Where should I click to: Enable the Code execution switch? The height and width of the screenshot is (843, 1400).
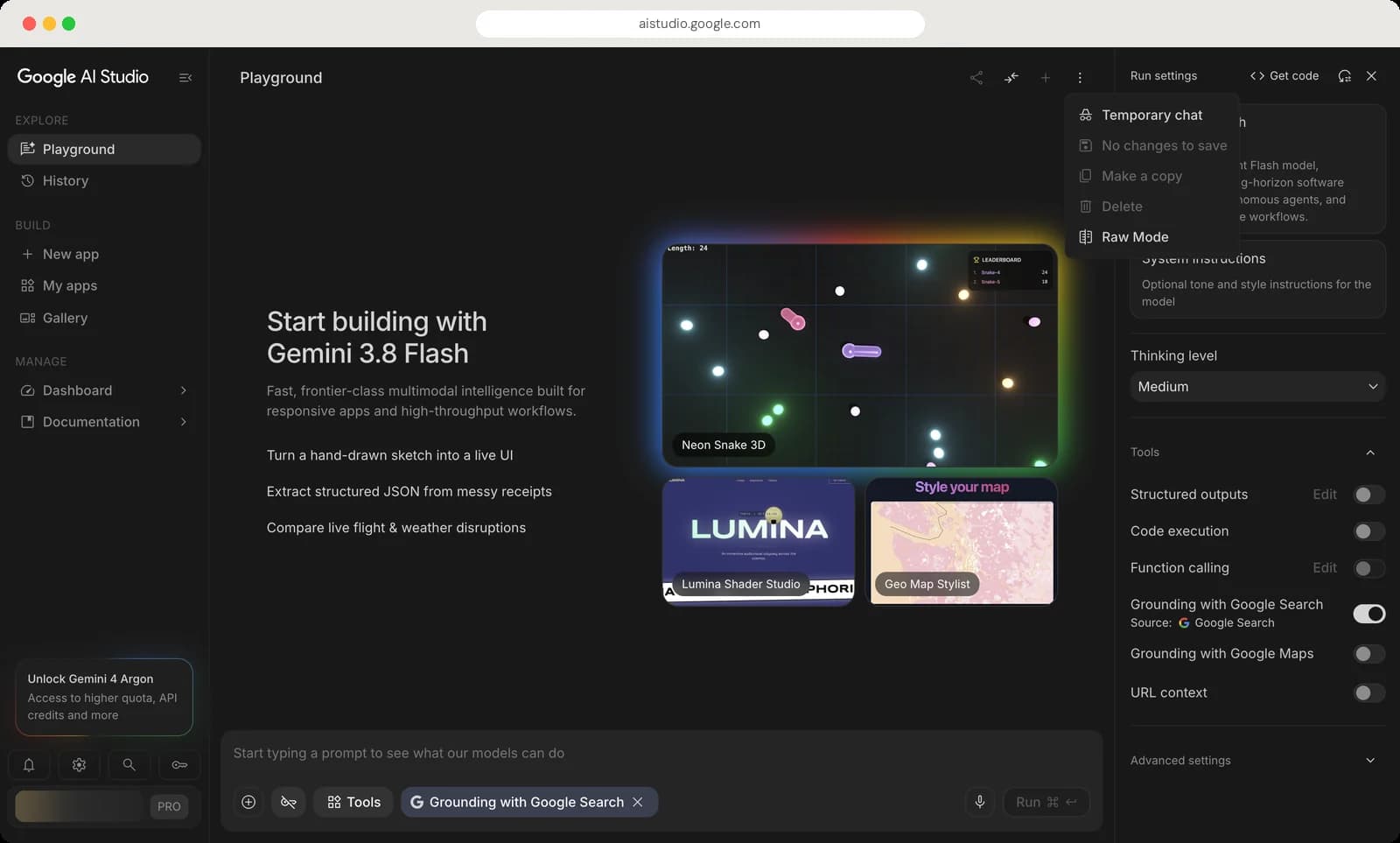coord(1369,531)
